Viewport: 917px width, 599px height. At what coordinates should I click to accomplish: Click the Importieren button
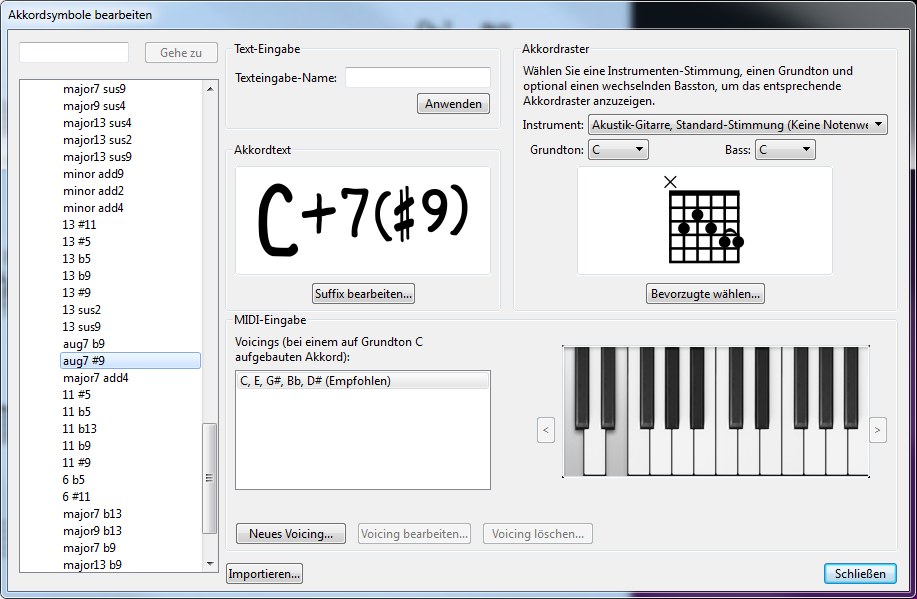pos(264,574)
